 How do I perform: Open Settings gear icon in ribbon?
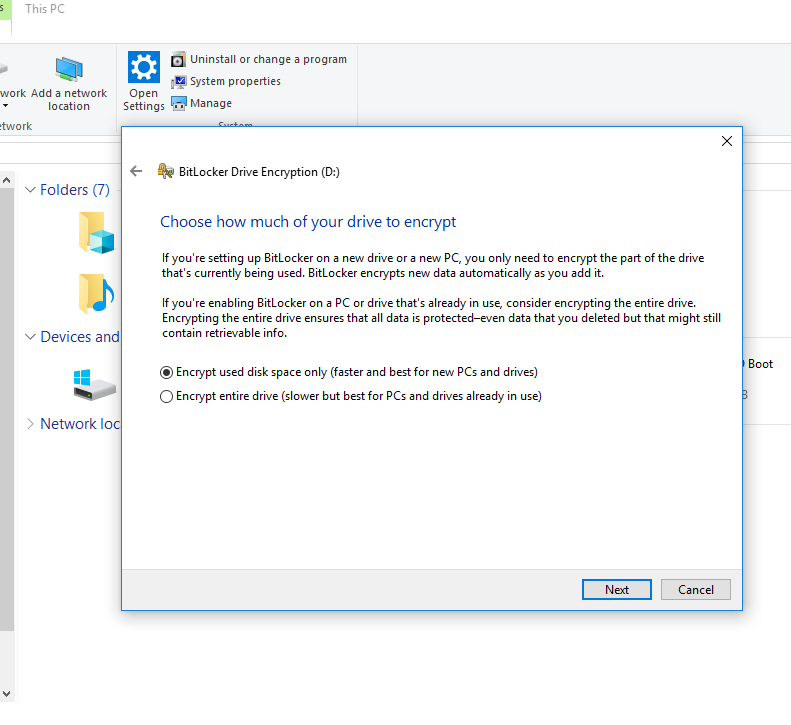pos(144,67)
